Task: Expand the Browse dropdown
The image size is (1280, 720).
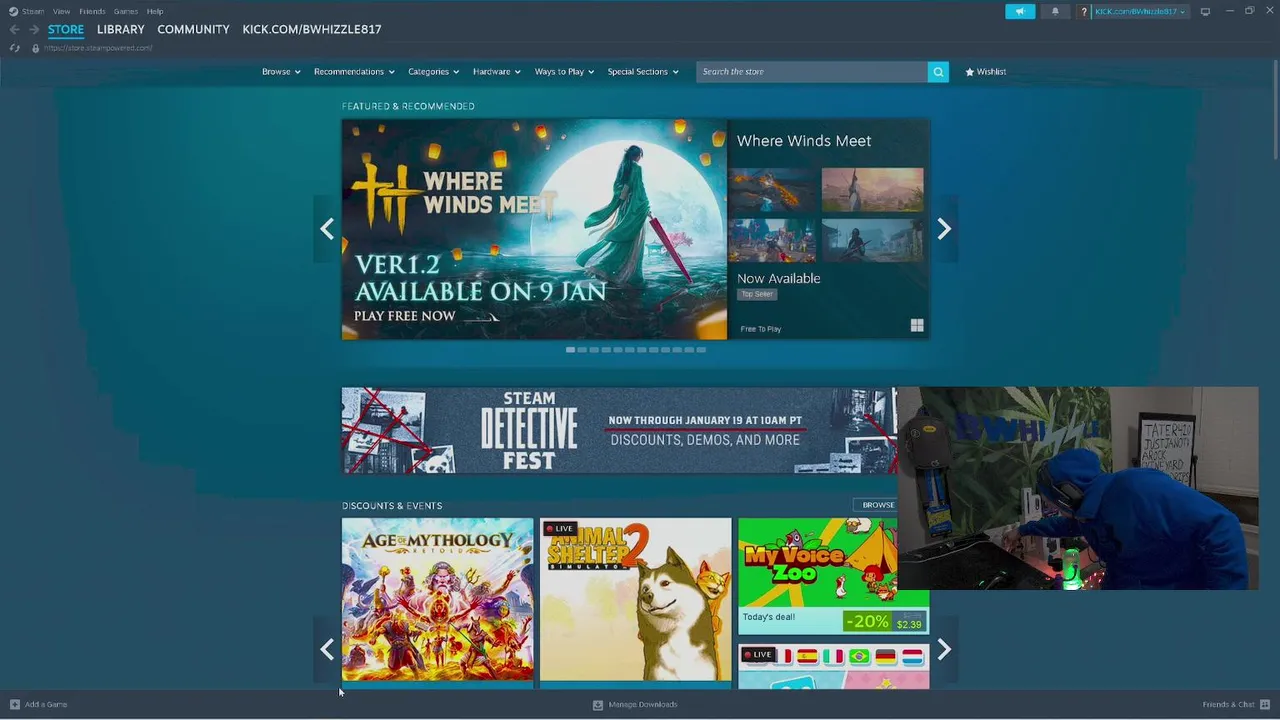Action: pos(281,72)
